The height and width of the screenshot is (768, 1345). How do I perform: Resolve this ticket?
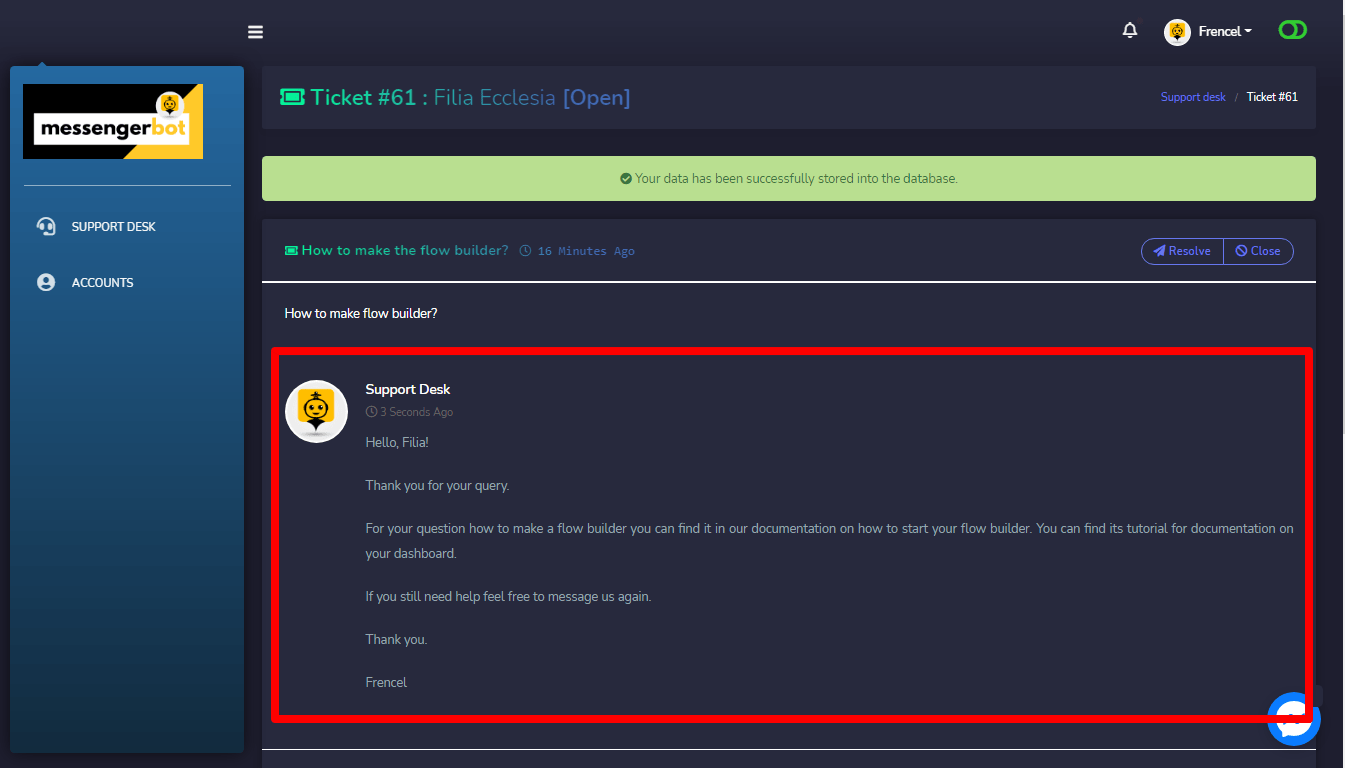point(1182,251)
